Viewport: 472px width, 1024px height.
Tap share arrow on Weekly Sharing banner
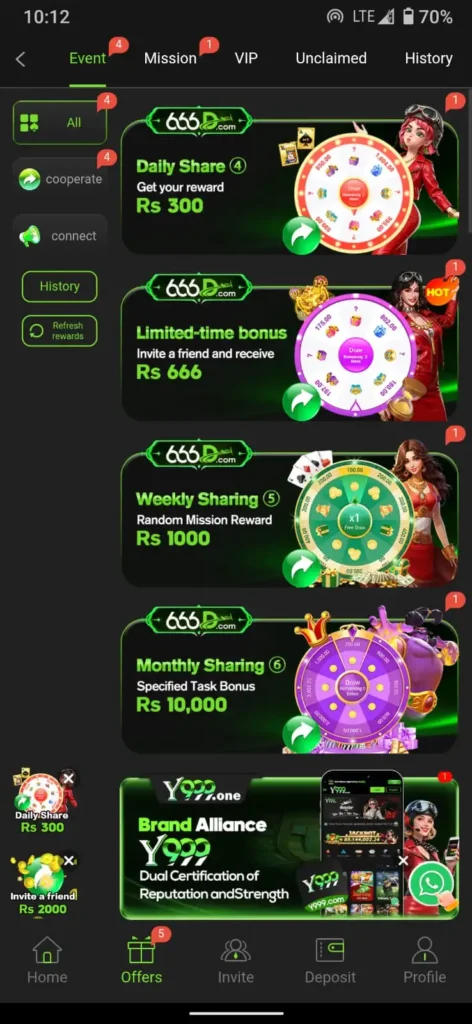click(301, 568)
